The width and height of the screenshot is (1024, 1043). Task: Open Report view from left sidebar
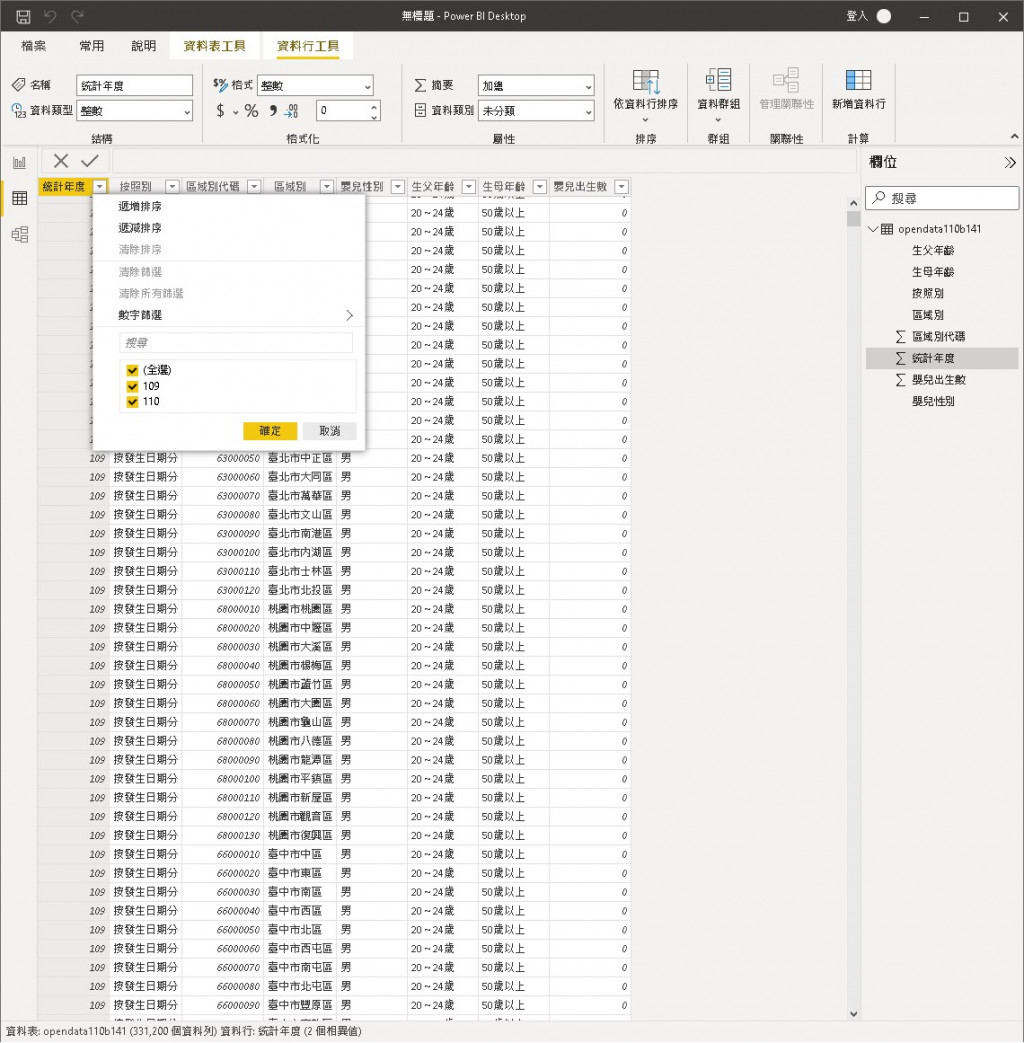pos(20,162)
